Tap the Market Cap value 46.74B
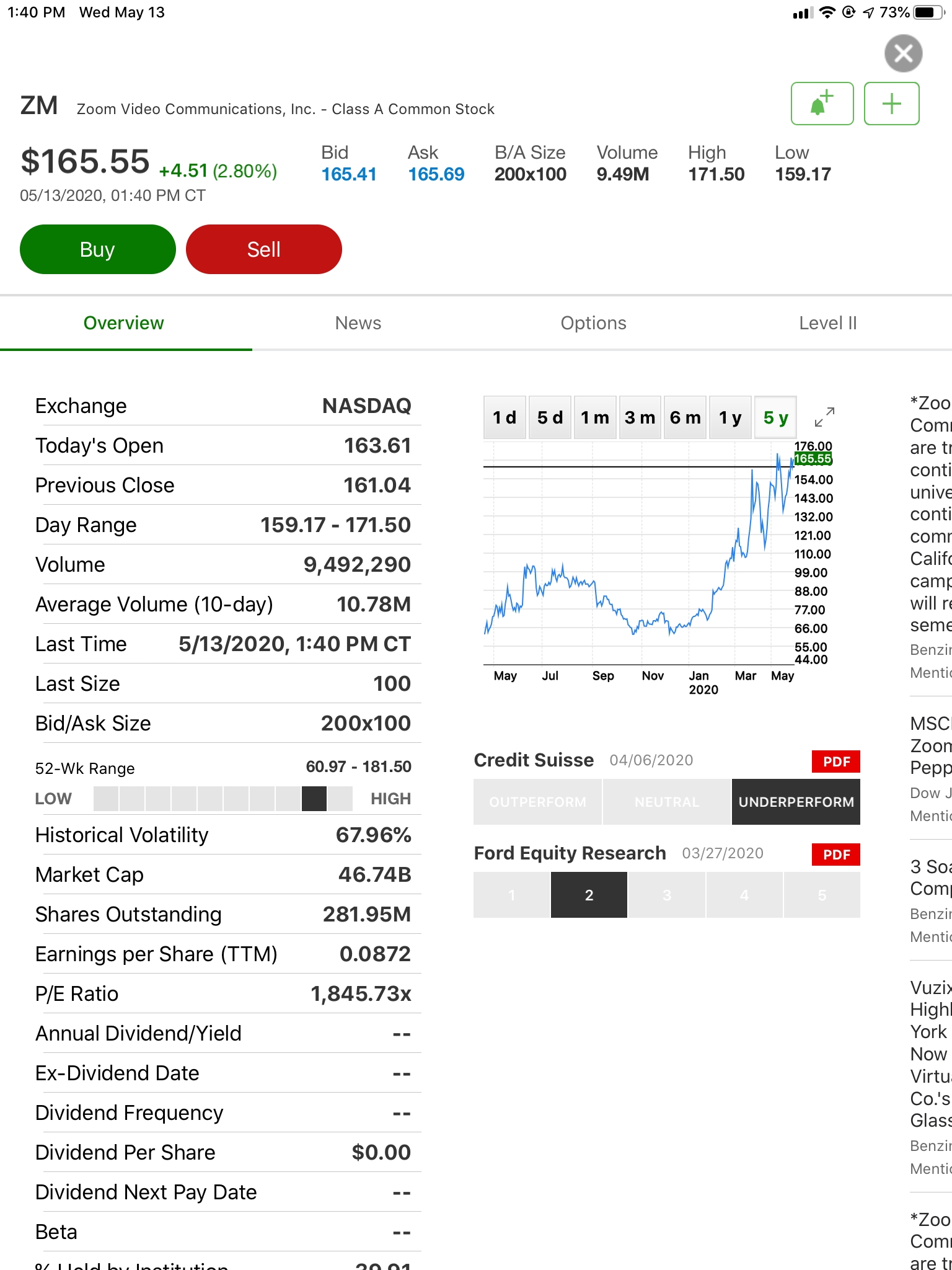The width and height of the screenshot is (952, 1270). (x=375, y=874)
